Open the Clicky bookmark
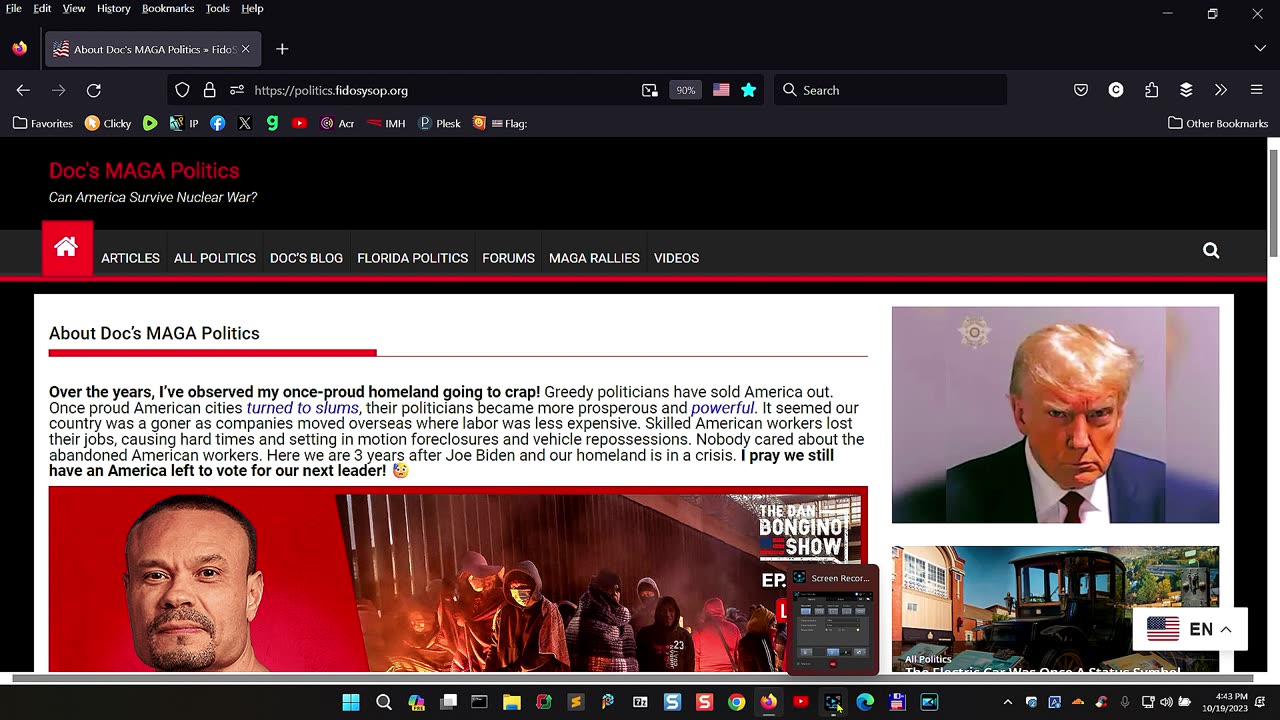The width and height of the screenshot is (1280, 720). pyautogui.click(x=108, y=123)
